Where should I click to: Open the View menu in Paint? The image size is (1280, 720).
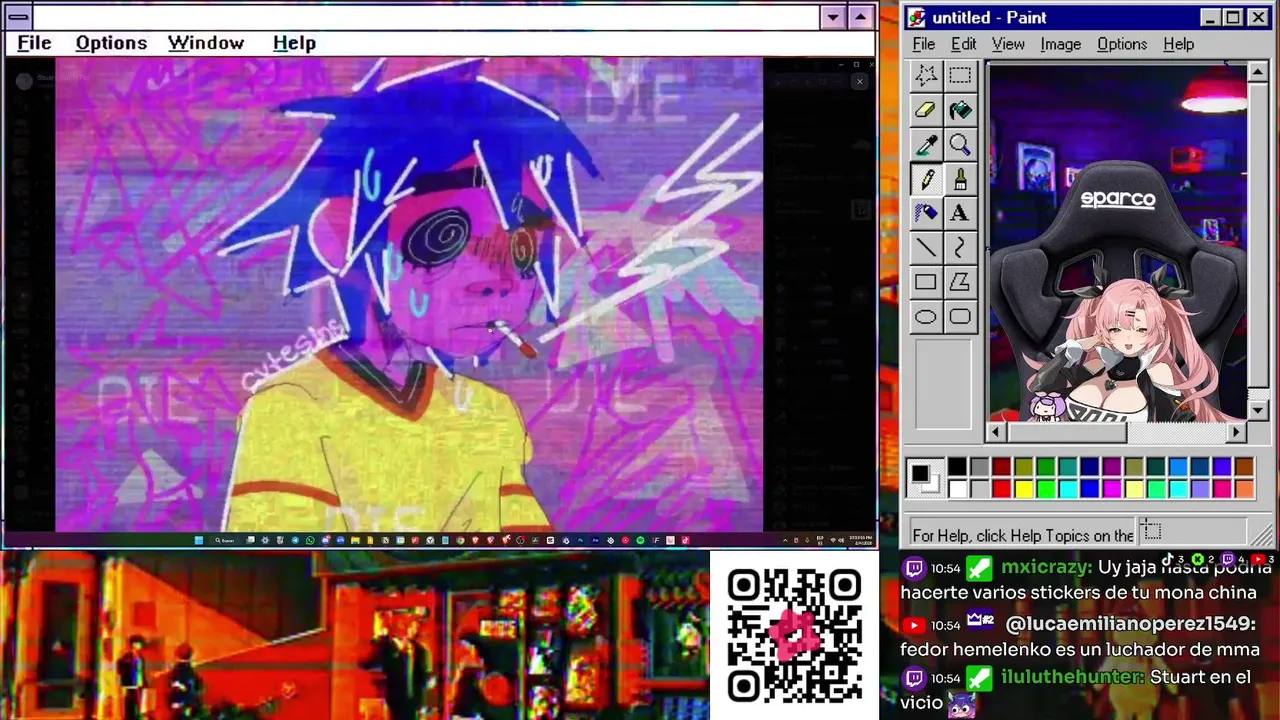click(1008, 44)
